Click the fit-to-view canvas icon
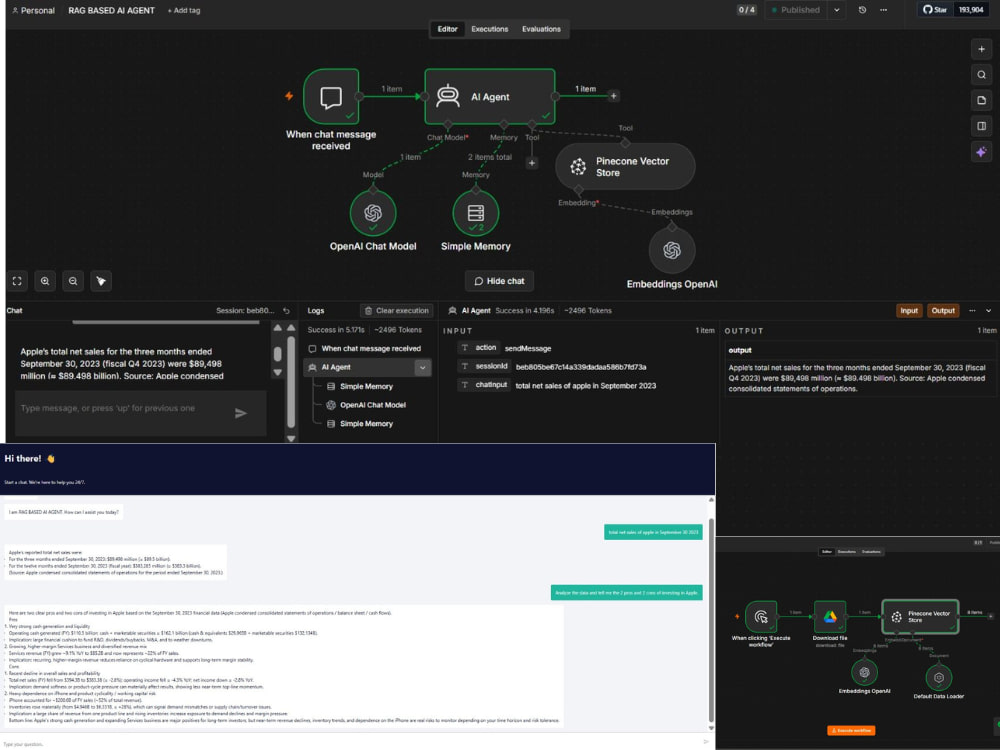The width and height of the screenshot is (1000, 750). 17,281
